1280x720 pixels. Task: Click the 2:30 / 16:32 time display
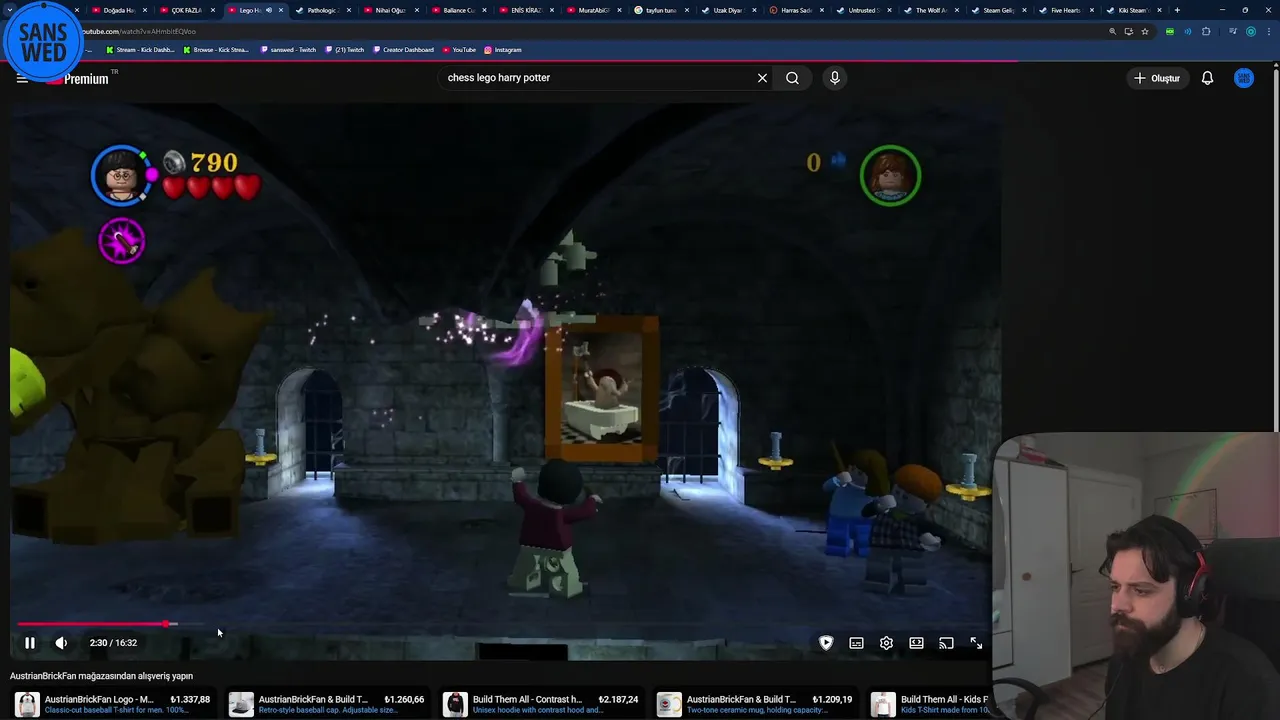pos(113,643)
